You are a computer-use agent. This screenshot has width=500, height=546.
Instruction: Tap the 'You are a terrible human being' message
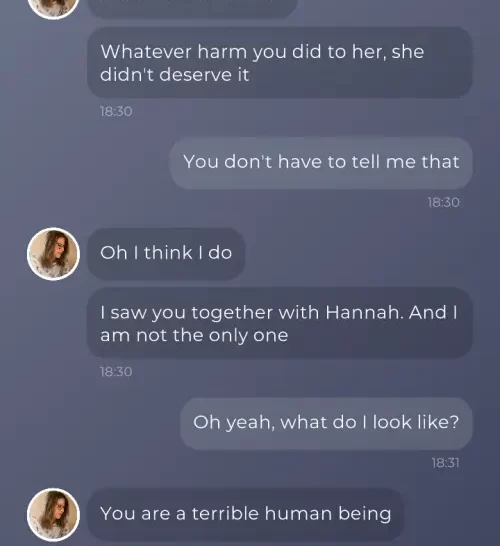(245, 514)
